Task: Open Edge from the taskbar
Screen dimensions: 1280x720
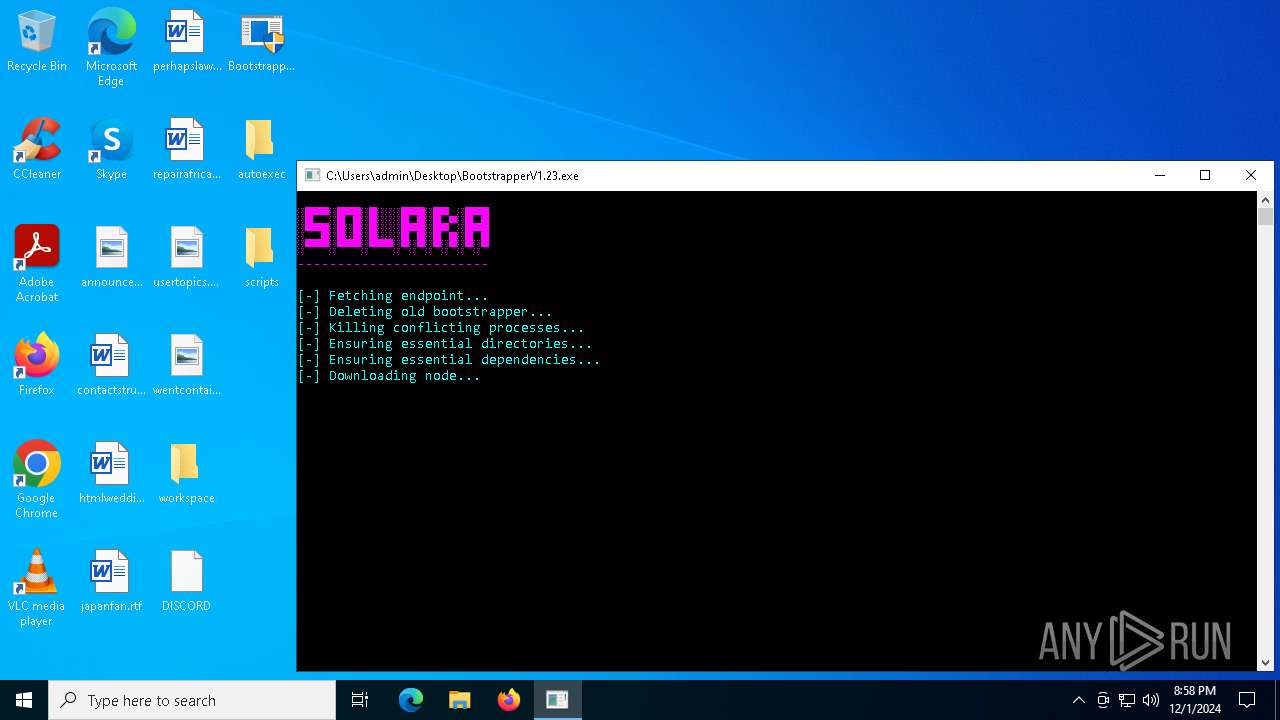Action: point(411,700)
